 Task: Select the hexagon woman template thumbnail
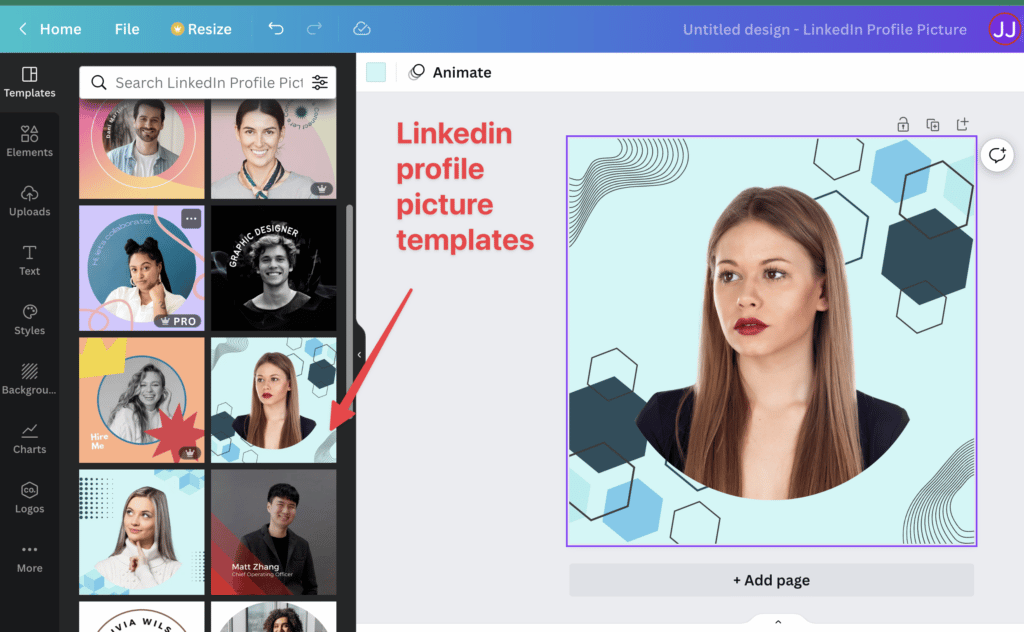coord(274,400)
